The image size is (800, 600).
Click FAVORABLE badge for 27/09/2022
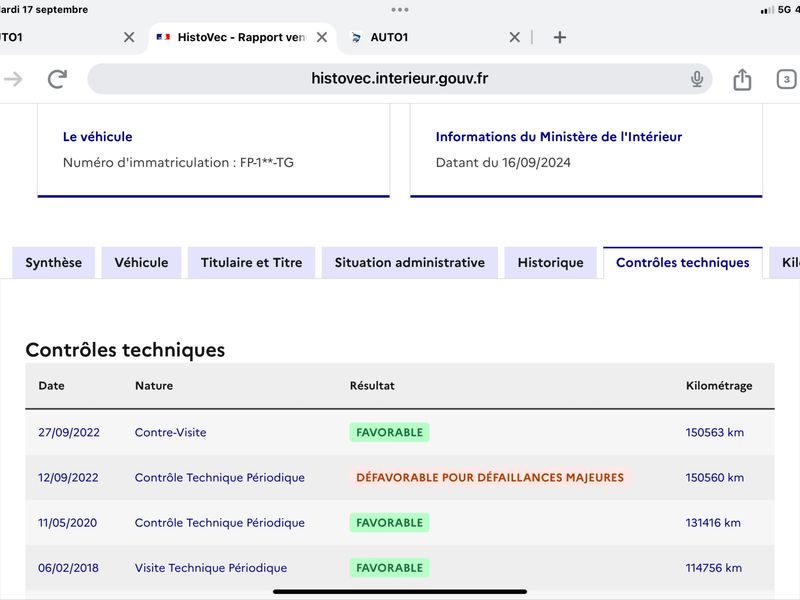point(389,433)
